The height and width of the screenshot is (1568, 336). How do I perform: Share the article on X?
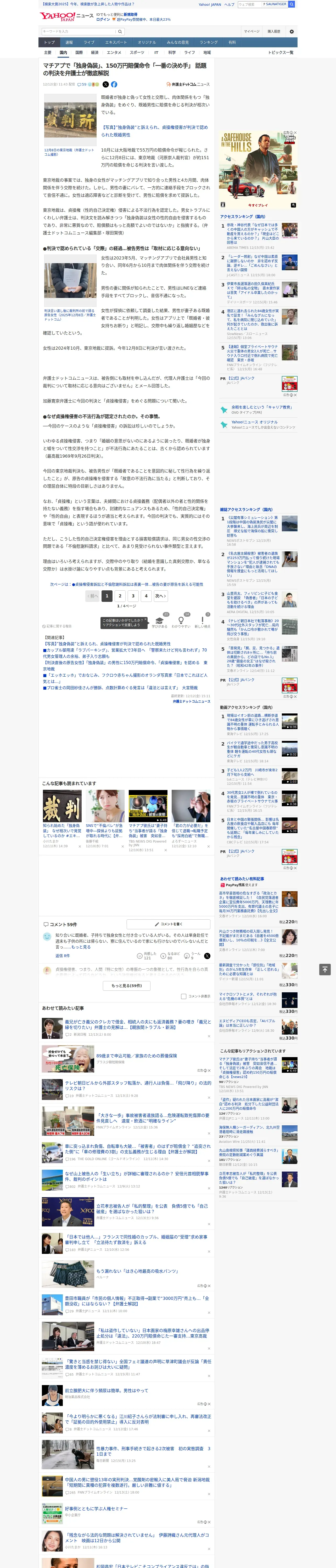click(105, 85)
